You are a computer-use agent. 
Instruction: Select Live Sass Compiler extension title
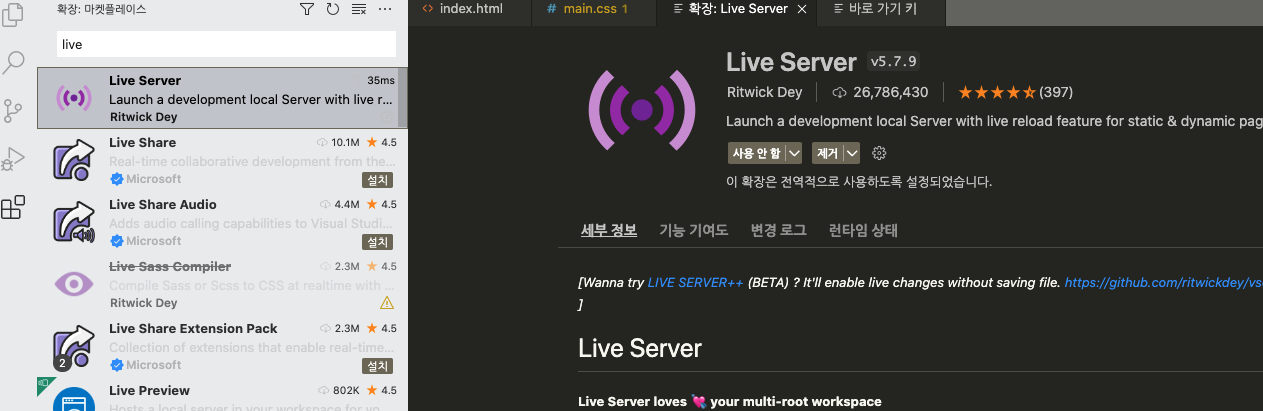[170, 266]
